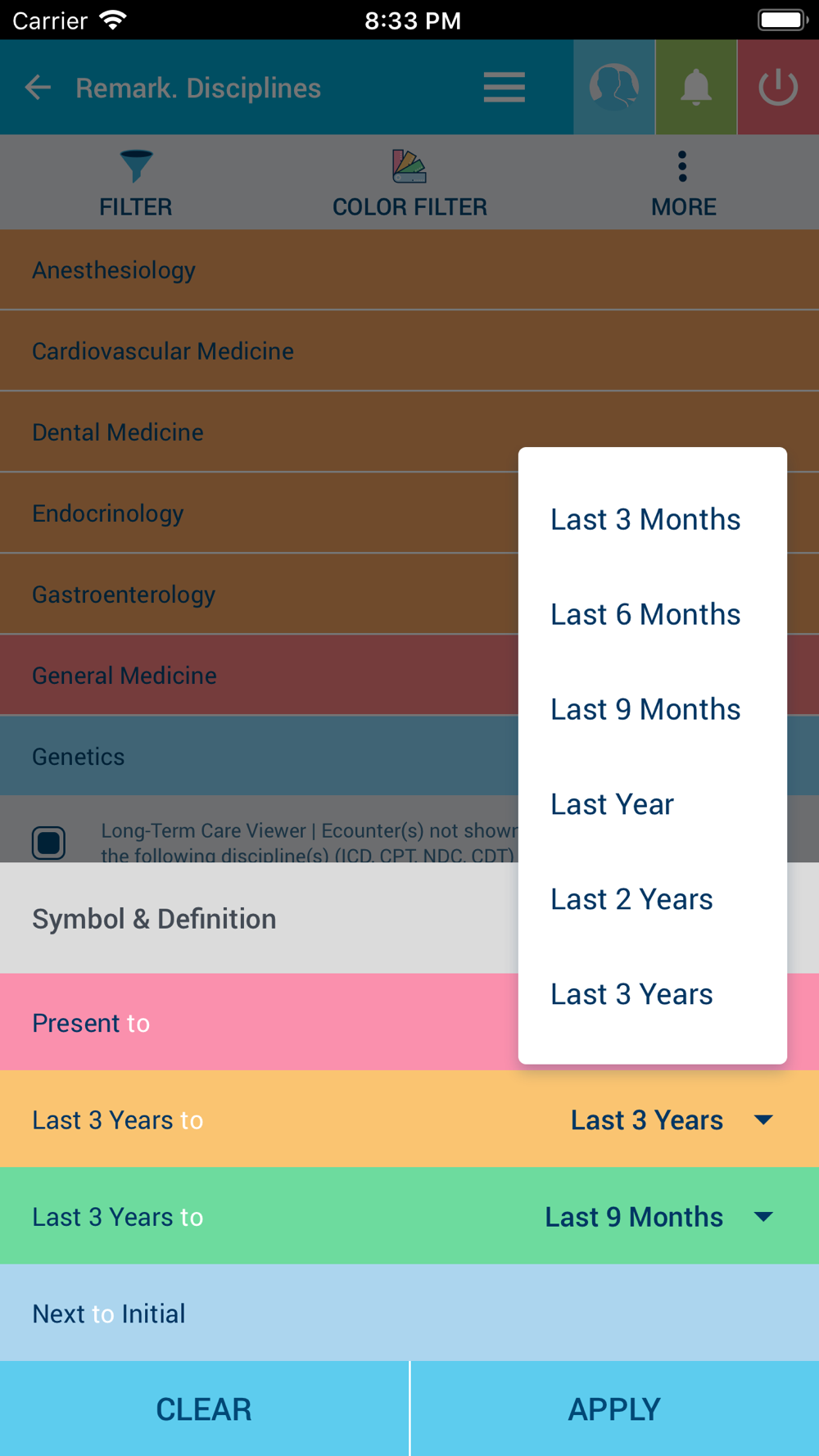Image resolution: width=819 pixels, height=1456 pixels.
Task: Expand the Last 3 Years dropdown arrow
Action: coord(763,1119)
